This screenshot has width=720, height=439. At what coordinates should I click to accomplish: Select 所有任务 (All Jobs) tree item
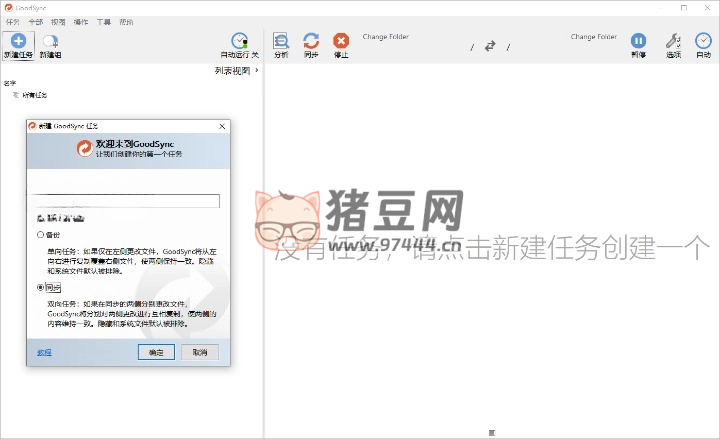[34, 95]
